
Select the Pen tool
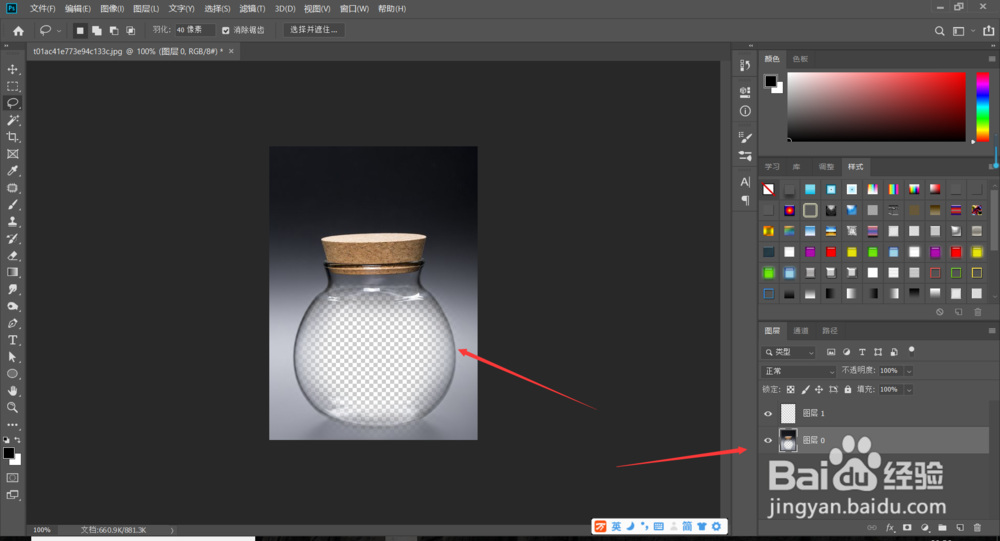12,323
